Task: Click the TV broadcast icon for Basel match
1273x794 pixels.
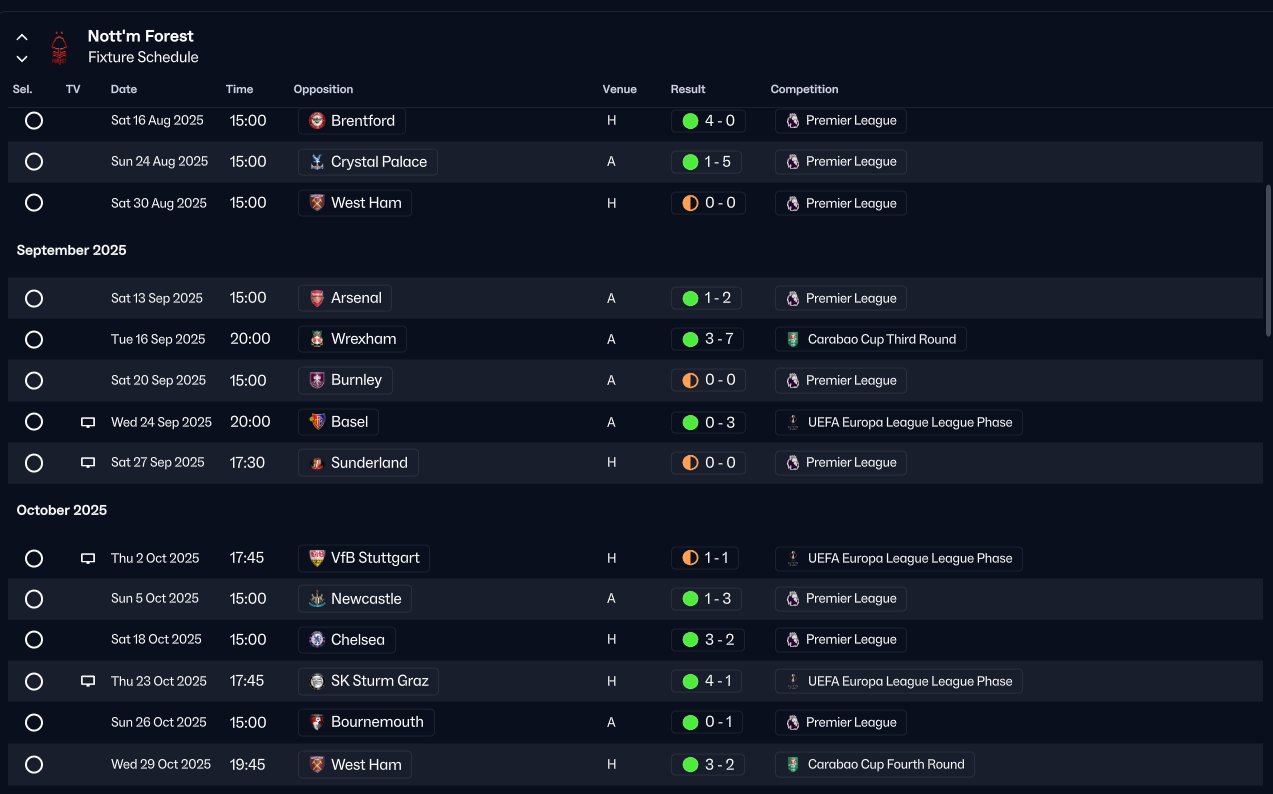Action: point(88,422)
